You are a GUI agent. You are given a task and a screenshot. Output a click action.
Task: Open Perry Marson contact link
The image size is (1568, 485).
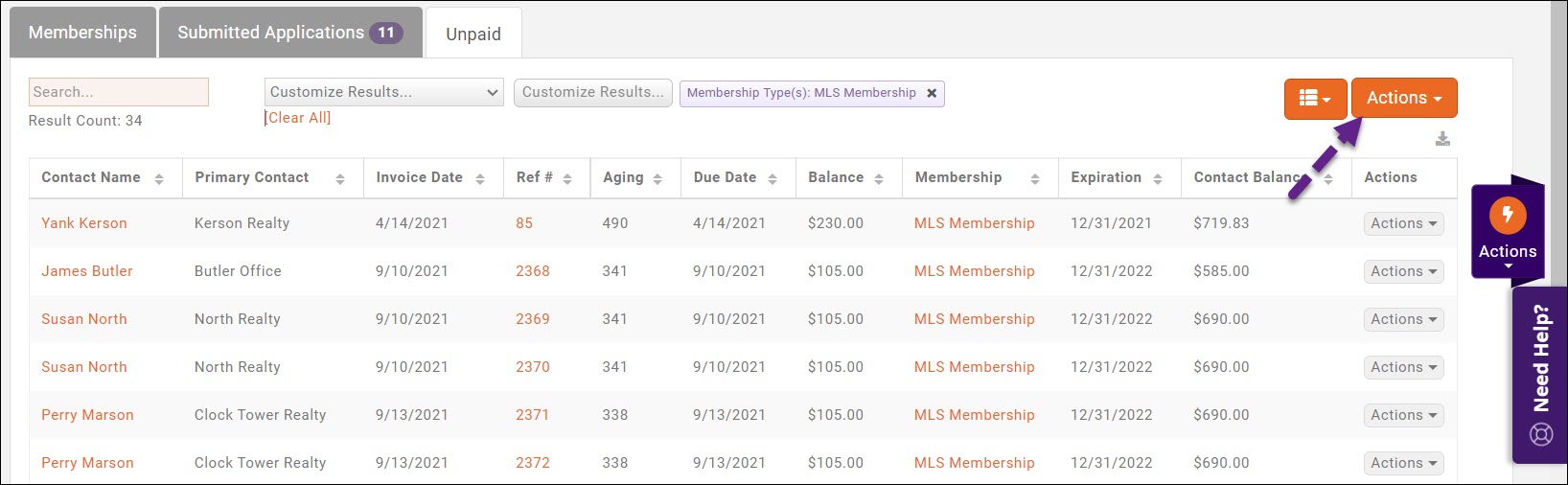click(87, 415)
